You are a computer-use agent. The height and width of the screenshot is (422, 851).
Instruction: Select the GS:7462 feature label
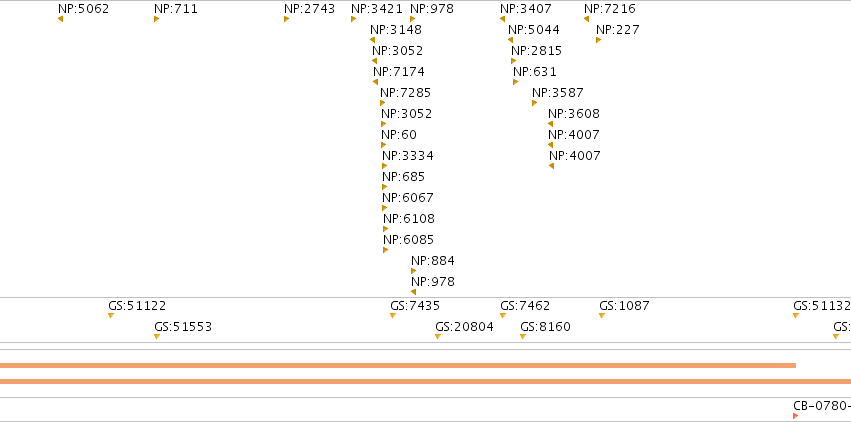click(x=525, y=305)
